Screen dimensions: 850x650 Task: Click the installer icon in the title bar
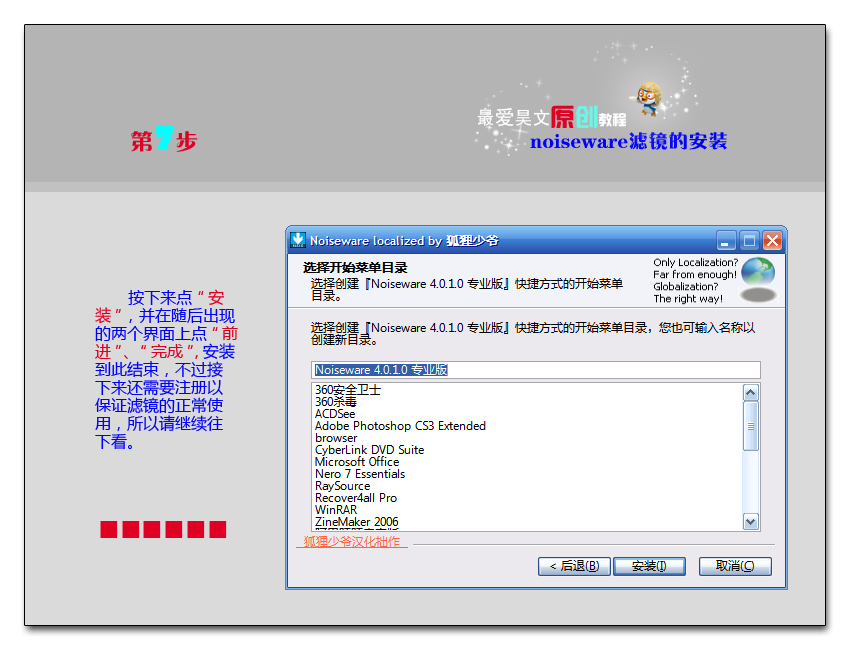tap(298, 240)
